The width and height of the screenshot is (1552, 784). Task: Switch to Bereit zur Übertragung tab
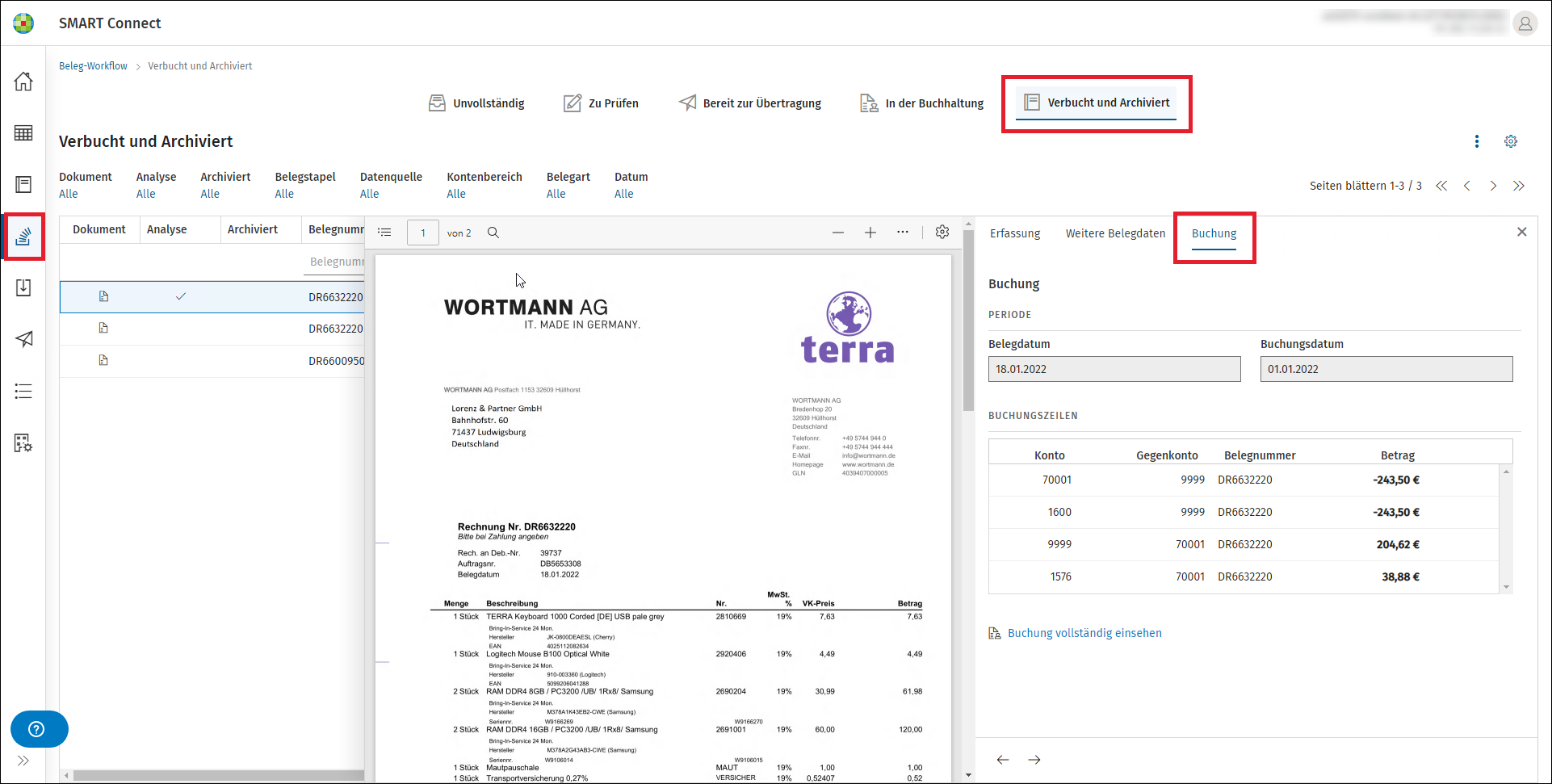point(750,103)
